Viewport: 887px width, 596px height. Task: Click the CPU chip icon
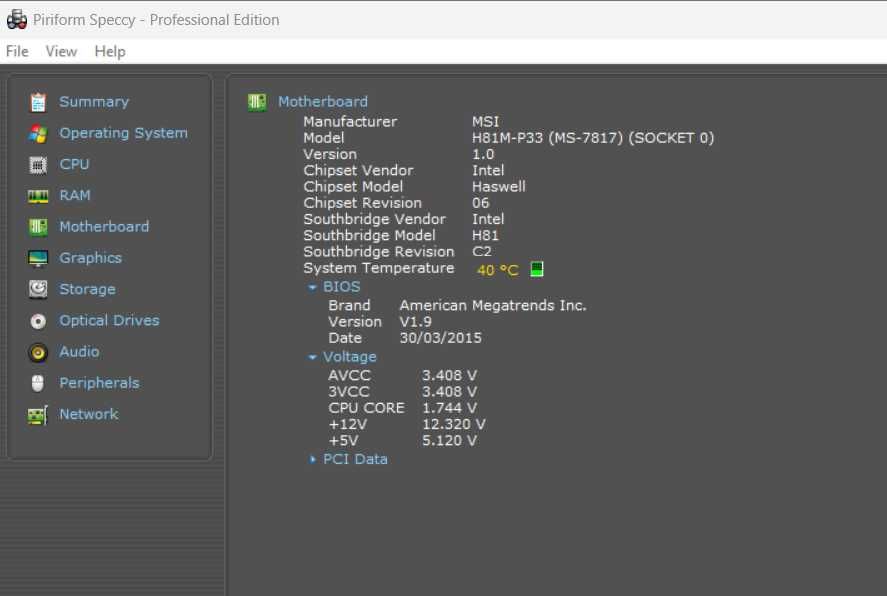pyautogui.click(x=38, y=165)
